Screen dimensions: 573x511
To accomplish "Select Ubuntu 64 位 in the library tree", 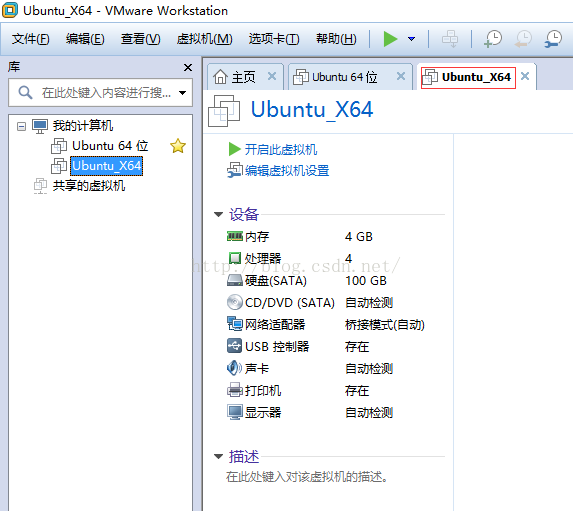I will click(110, 146).
